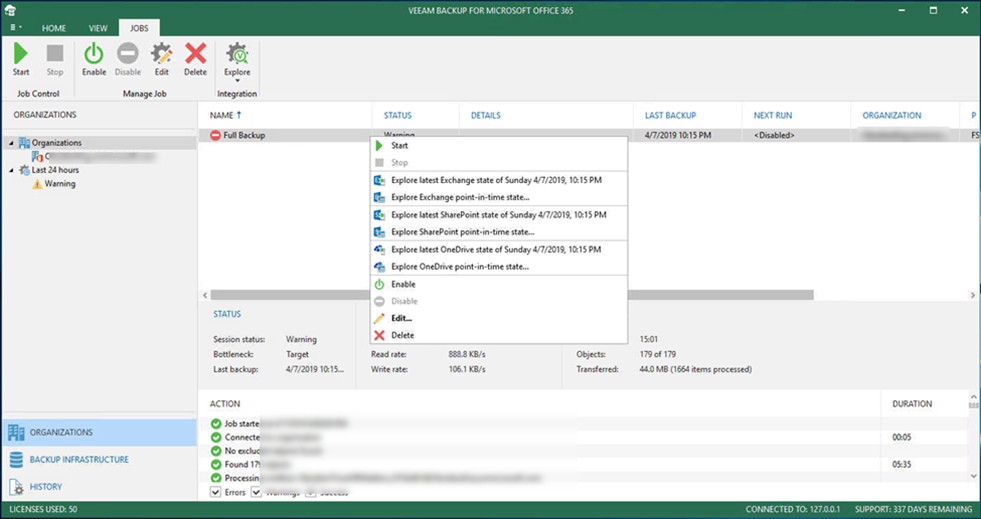Choose Explore Exchange point-in-time state
The height and width of the screenshot is (519, 981).
499,197
